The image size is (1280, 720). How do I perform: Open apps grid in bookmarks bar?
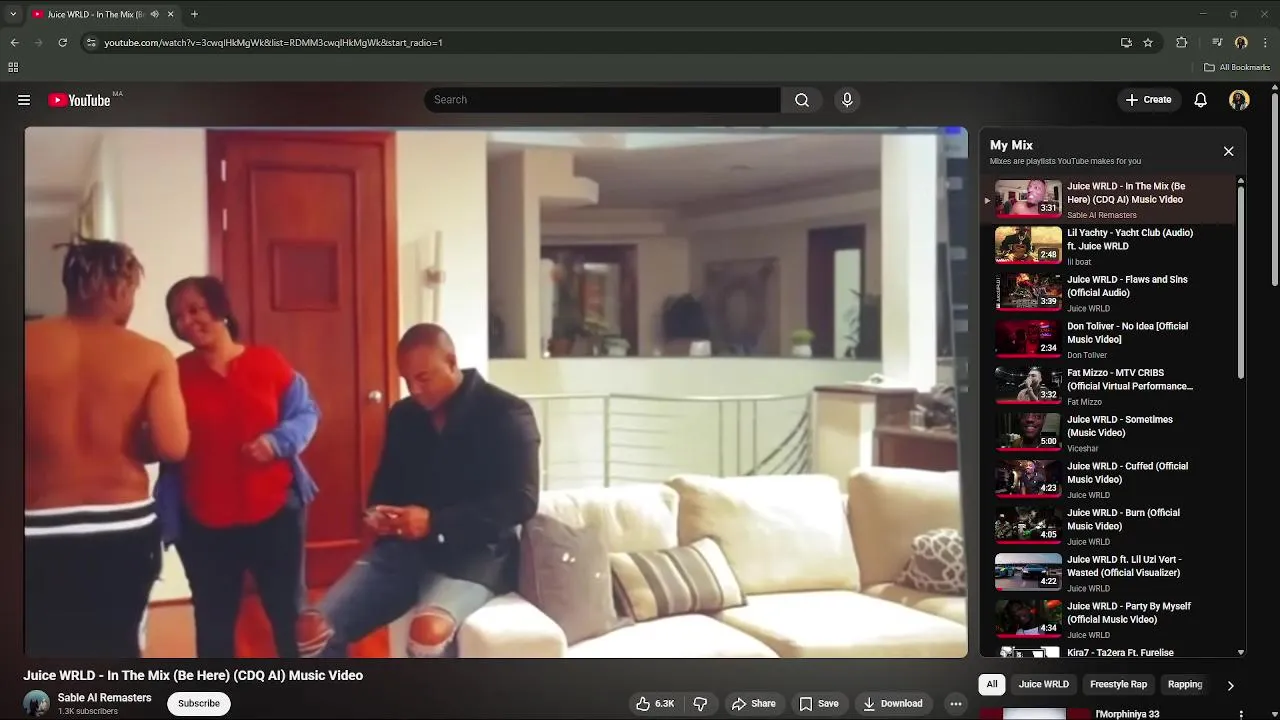coord(13,68)
